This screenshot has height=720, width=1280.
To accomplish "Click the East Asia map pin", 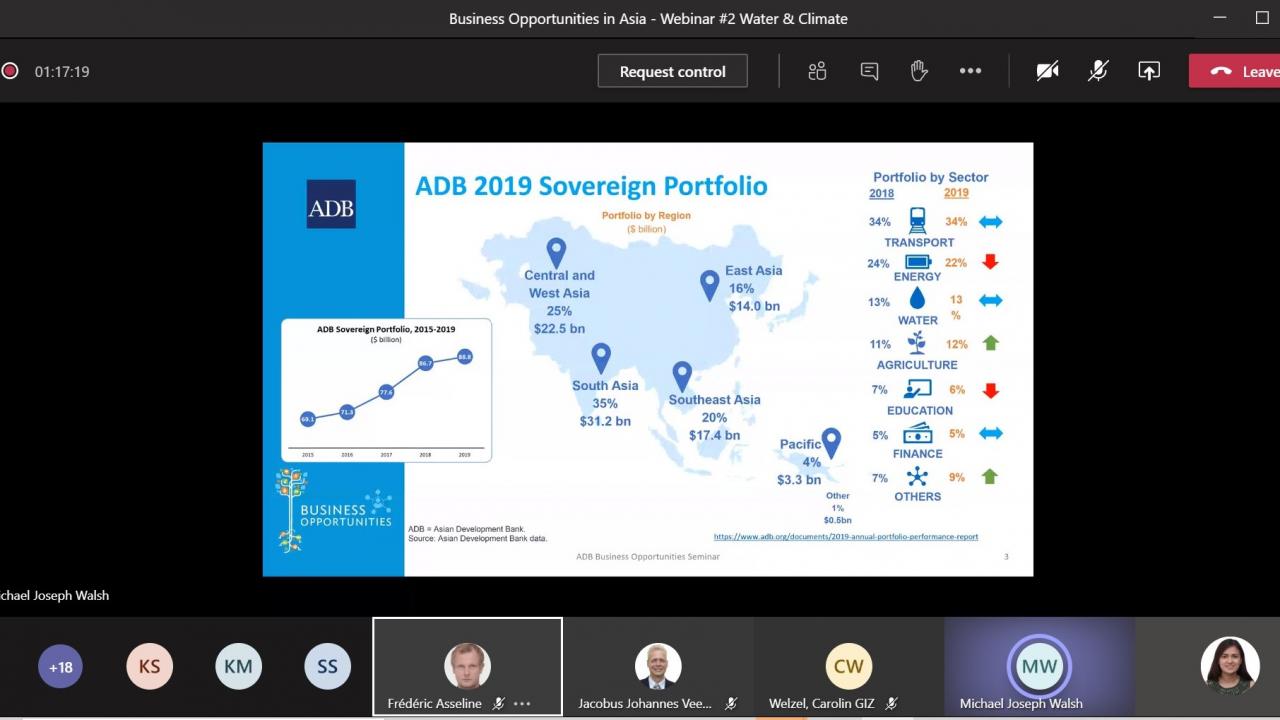I will click(x=709, y=285).
